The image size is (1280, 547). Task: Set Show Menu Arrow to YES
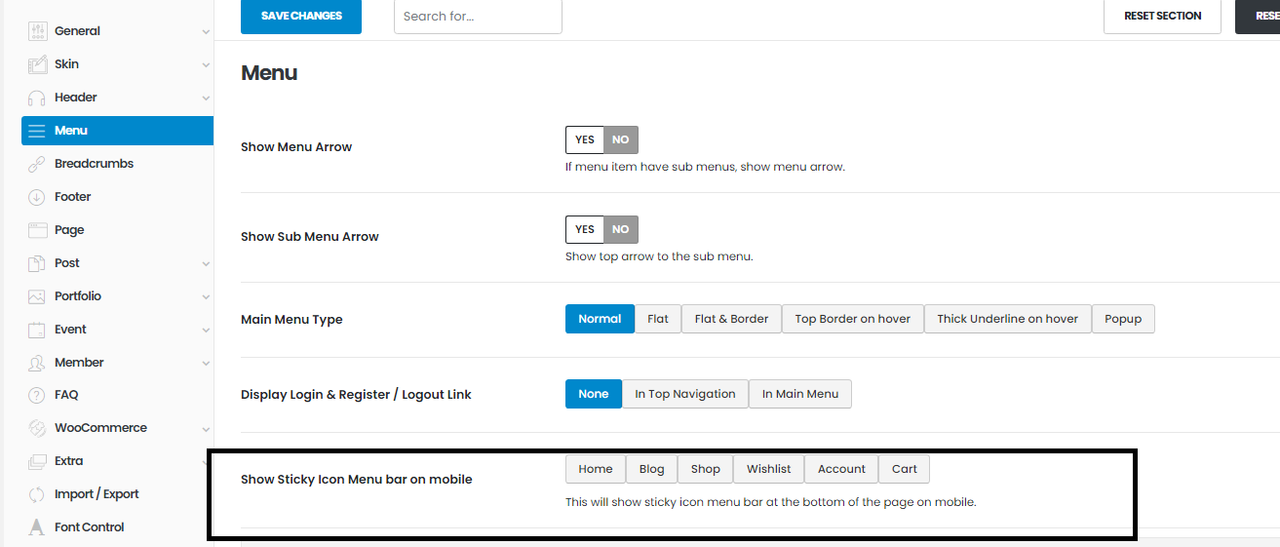point(585,140)
